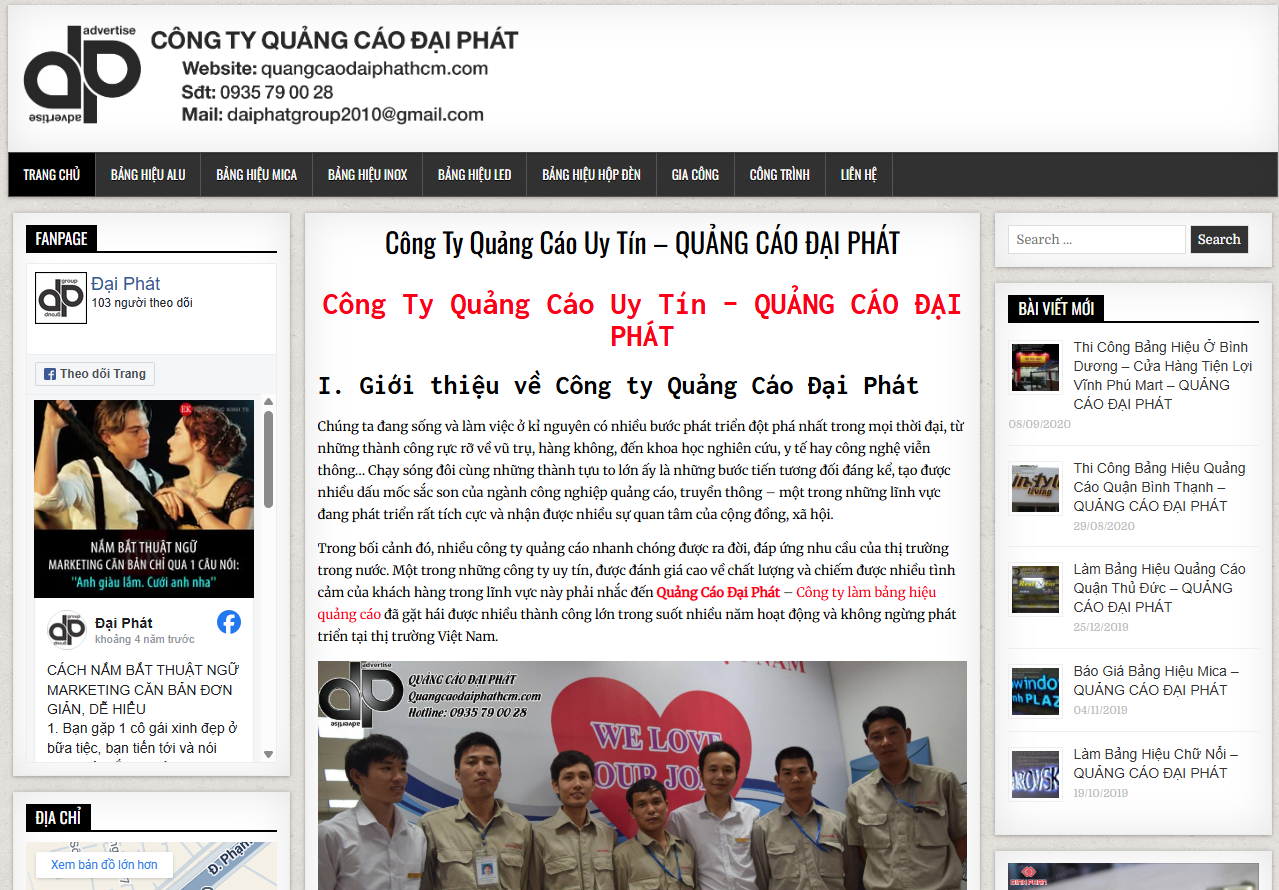Click the Facebook logo icon in post
Image resolution: width=1279 pixels, height=890 pixels.
[x=229, y=622]
